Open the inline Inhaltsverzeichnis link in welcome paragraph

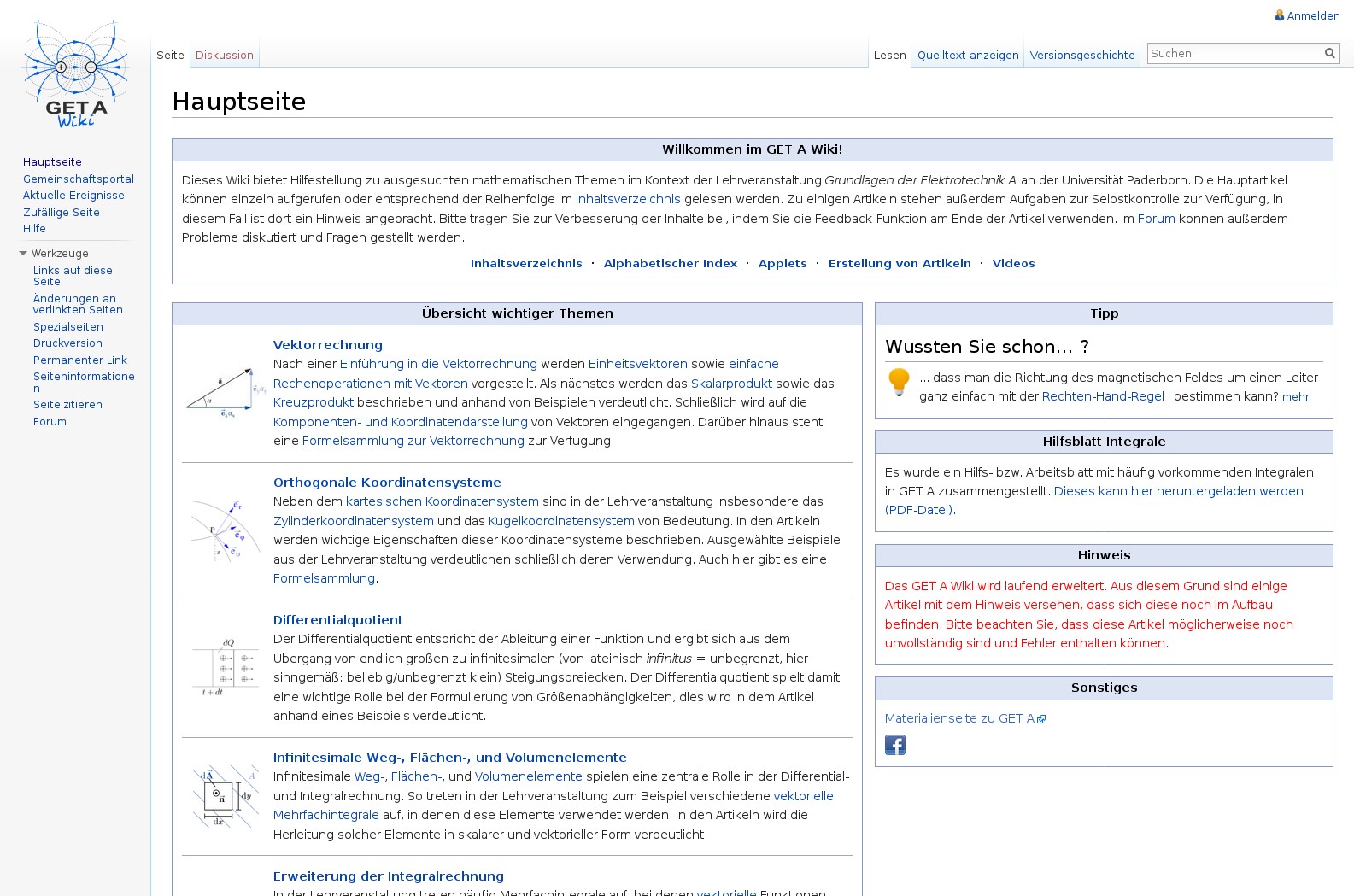[x=628, y=199]
